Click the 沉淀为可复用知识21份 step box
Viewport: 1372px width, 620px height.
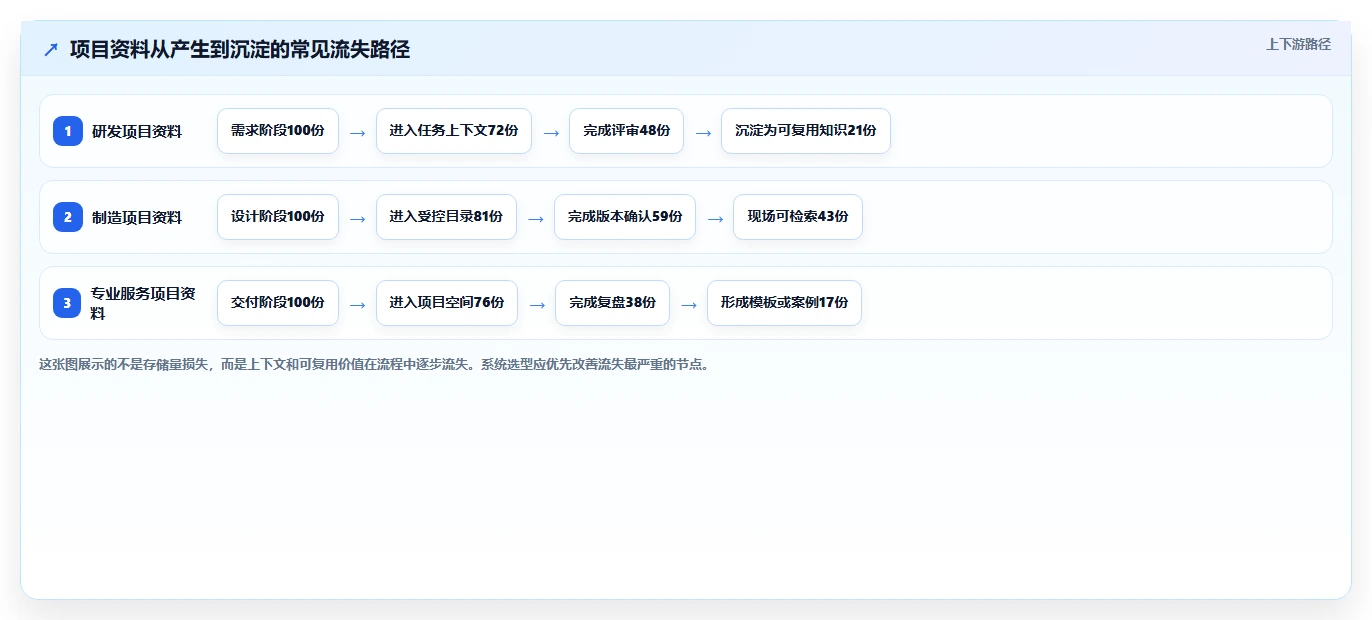(x=806, y=131)
